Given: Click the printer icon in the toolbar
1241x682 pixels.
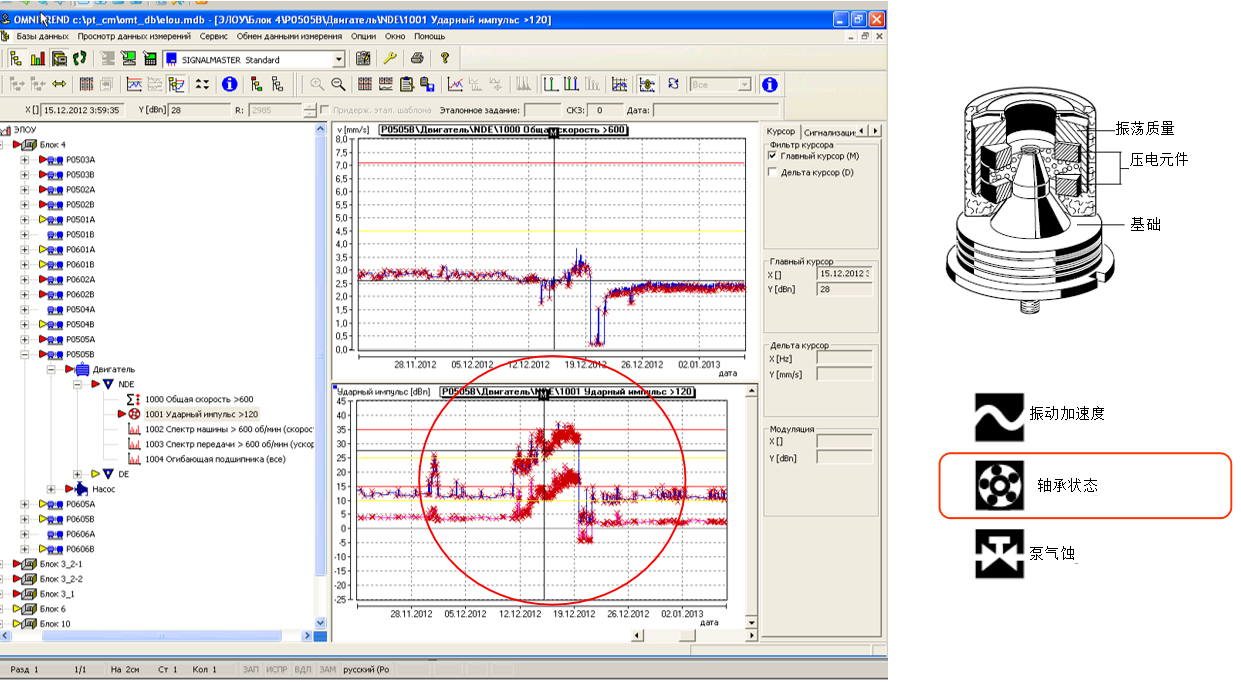Looking at the screenshot, I should click(417, 59).
